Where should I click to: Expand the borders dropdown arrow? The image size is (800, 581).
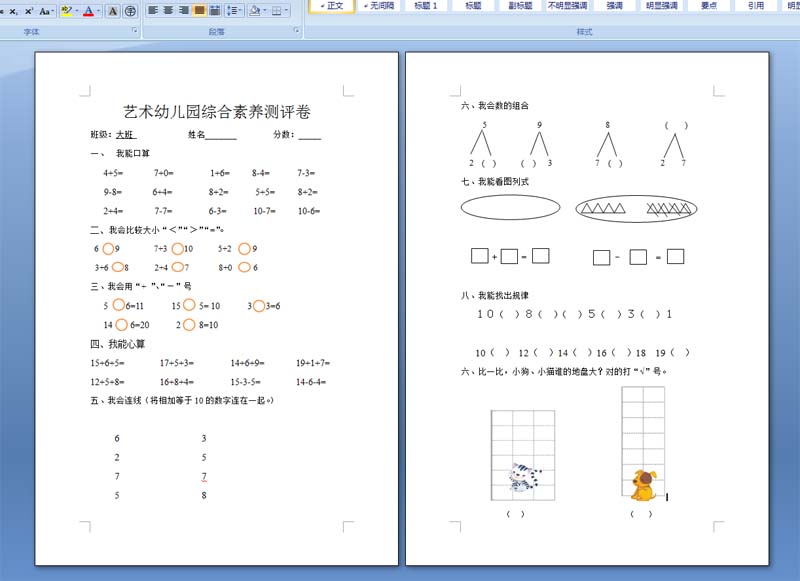(286, 10)
